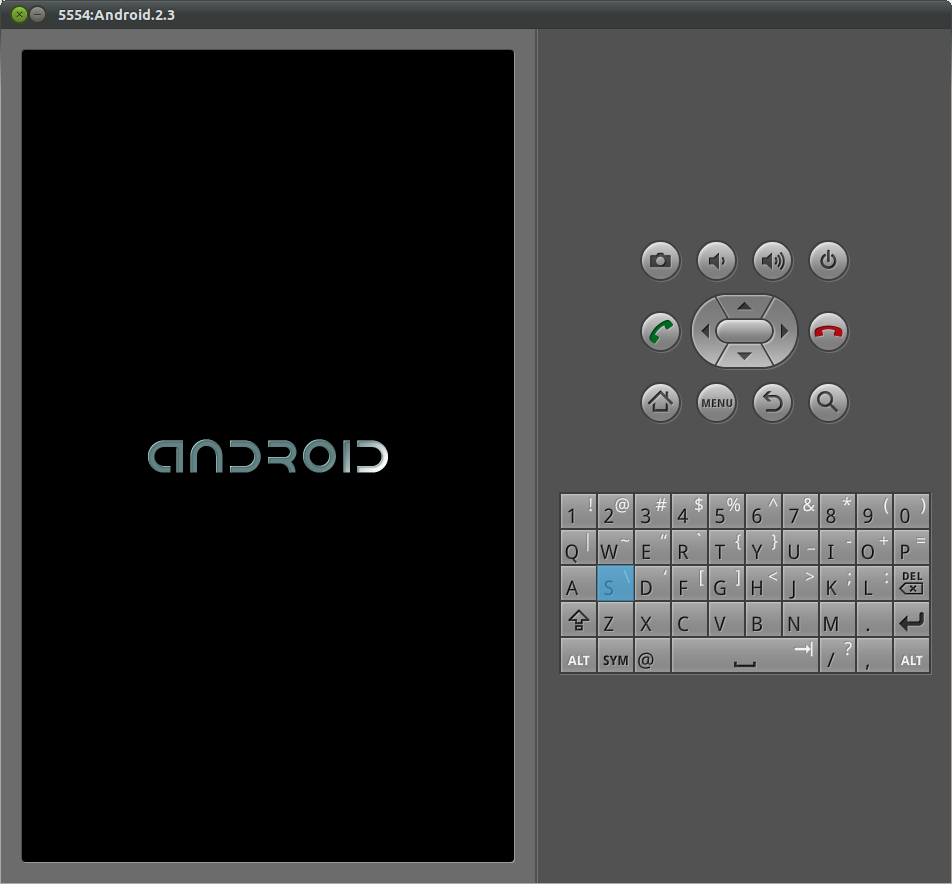Click the highlighted S key

tap(615, 583)
